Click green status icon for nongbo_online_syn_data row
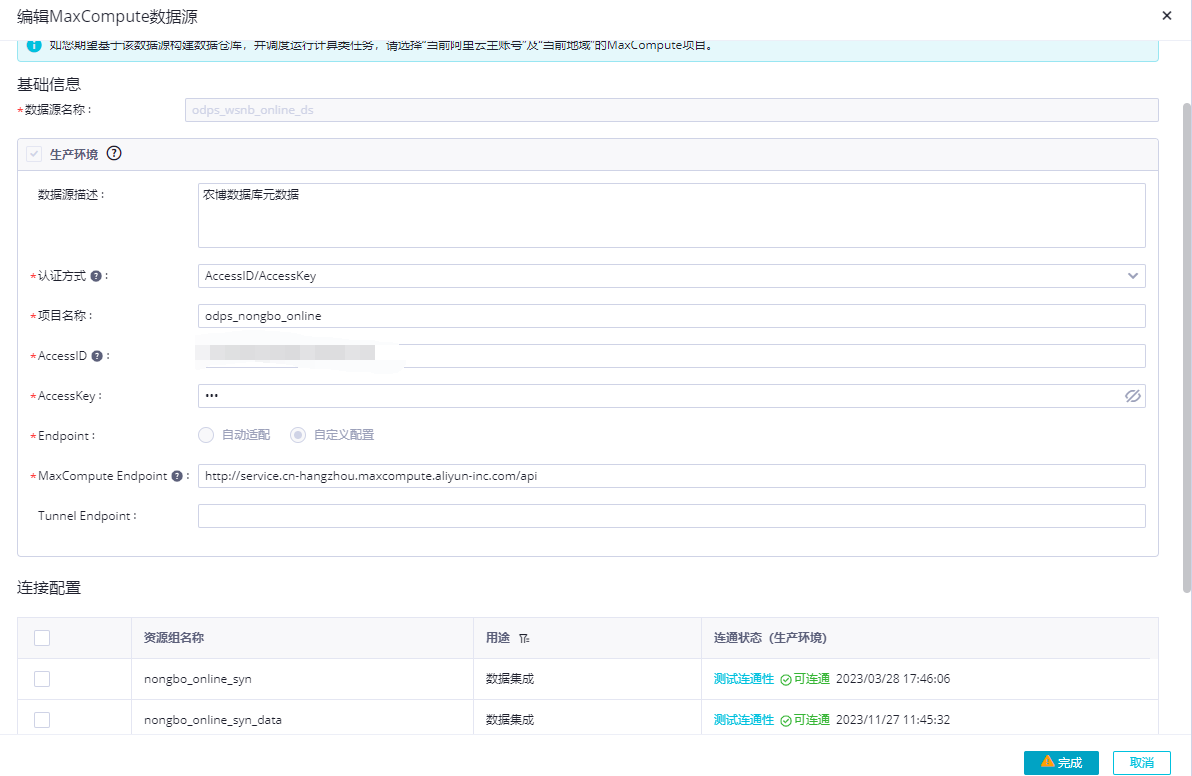The height and width of the screenshot is (776, 1192). 786,721
